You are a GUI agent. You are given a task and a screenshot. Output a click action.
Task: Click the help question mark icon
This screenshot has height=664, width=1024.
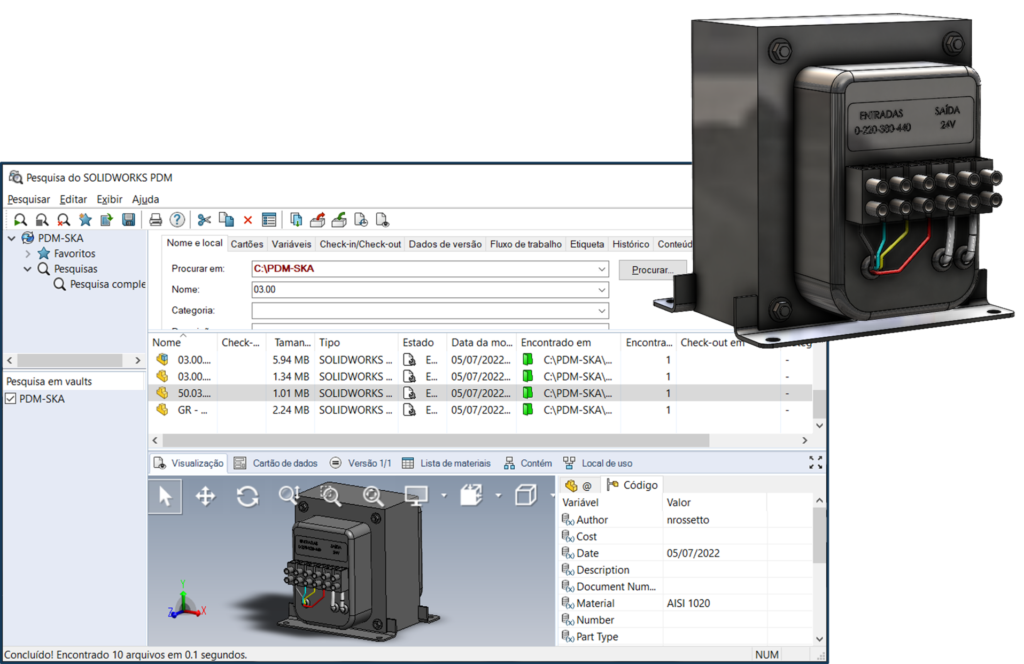coord(177,219)
